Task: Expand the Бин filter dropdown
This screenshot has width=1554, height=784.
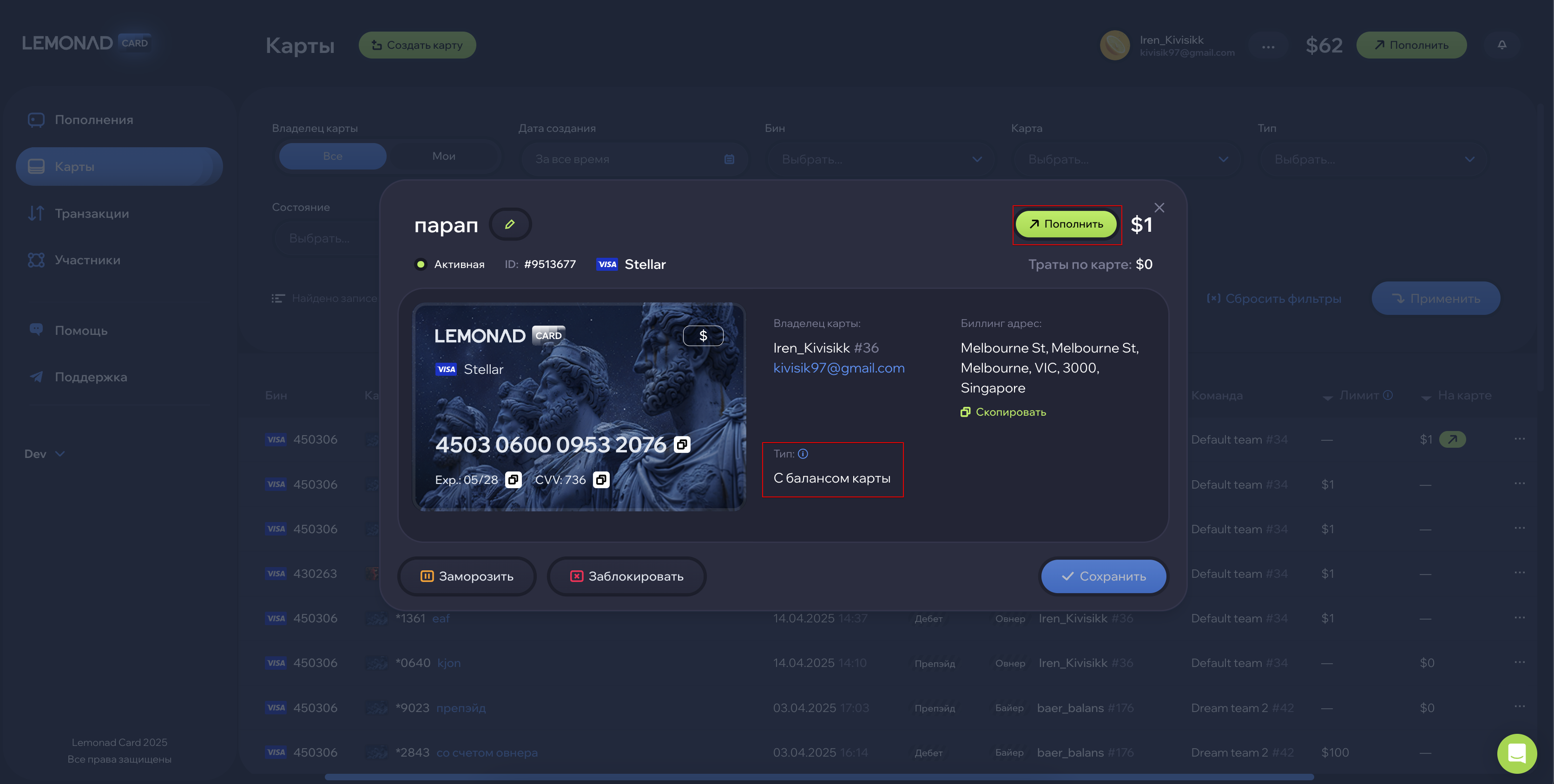Action: [x=881, y=159]
